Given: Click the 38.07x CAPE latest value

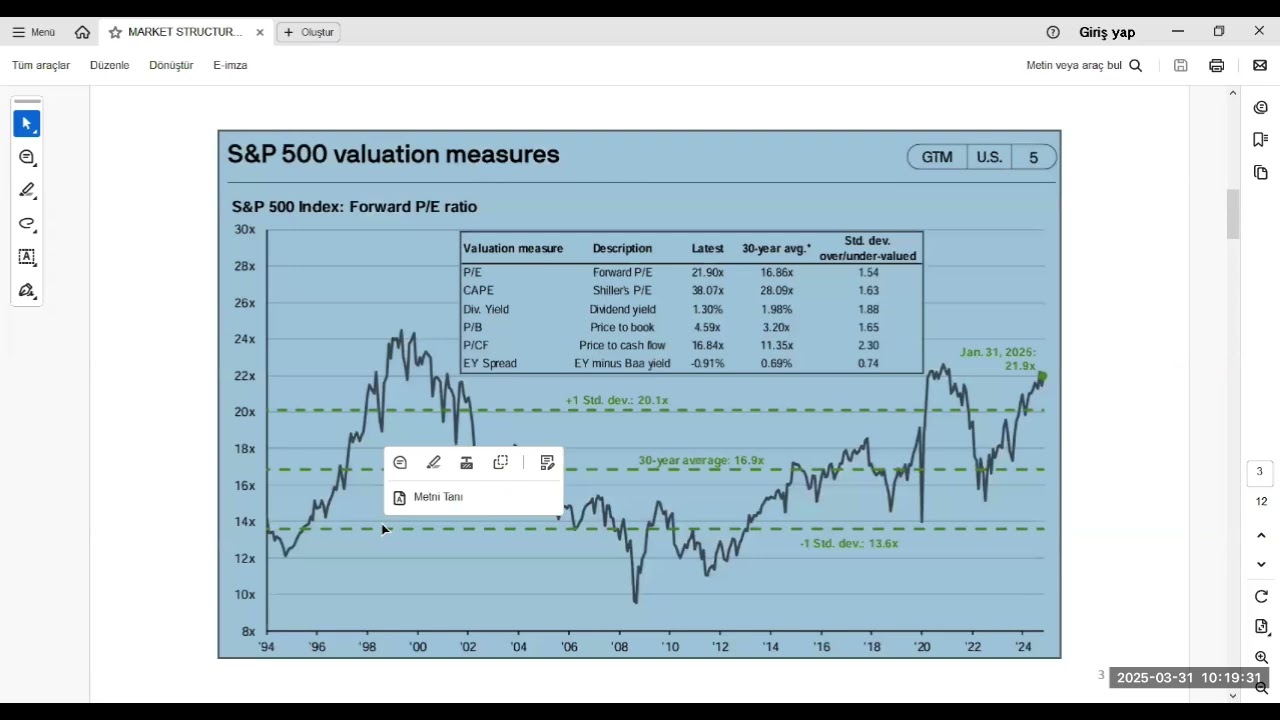Looking at the screenshot, I should pos(707,291).
